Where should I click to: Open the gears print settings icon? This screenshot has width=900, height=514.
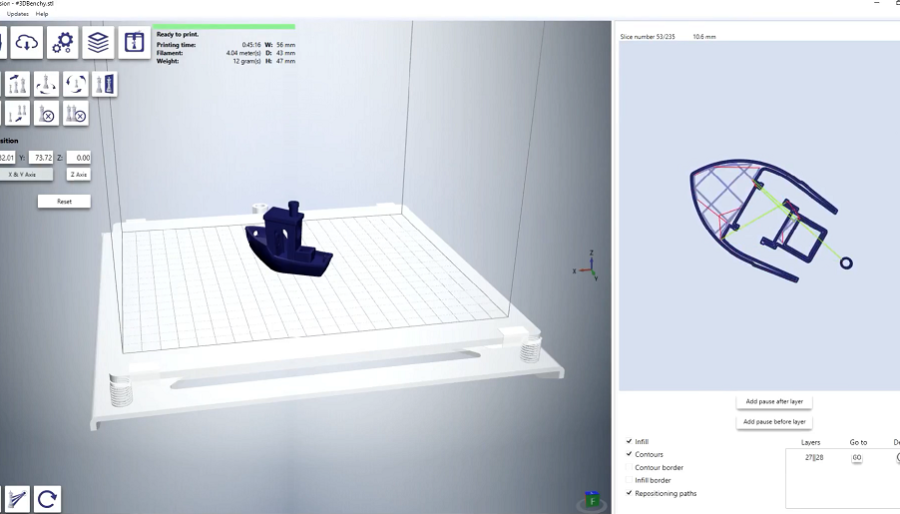63,42
